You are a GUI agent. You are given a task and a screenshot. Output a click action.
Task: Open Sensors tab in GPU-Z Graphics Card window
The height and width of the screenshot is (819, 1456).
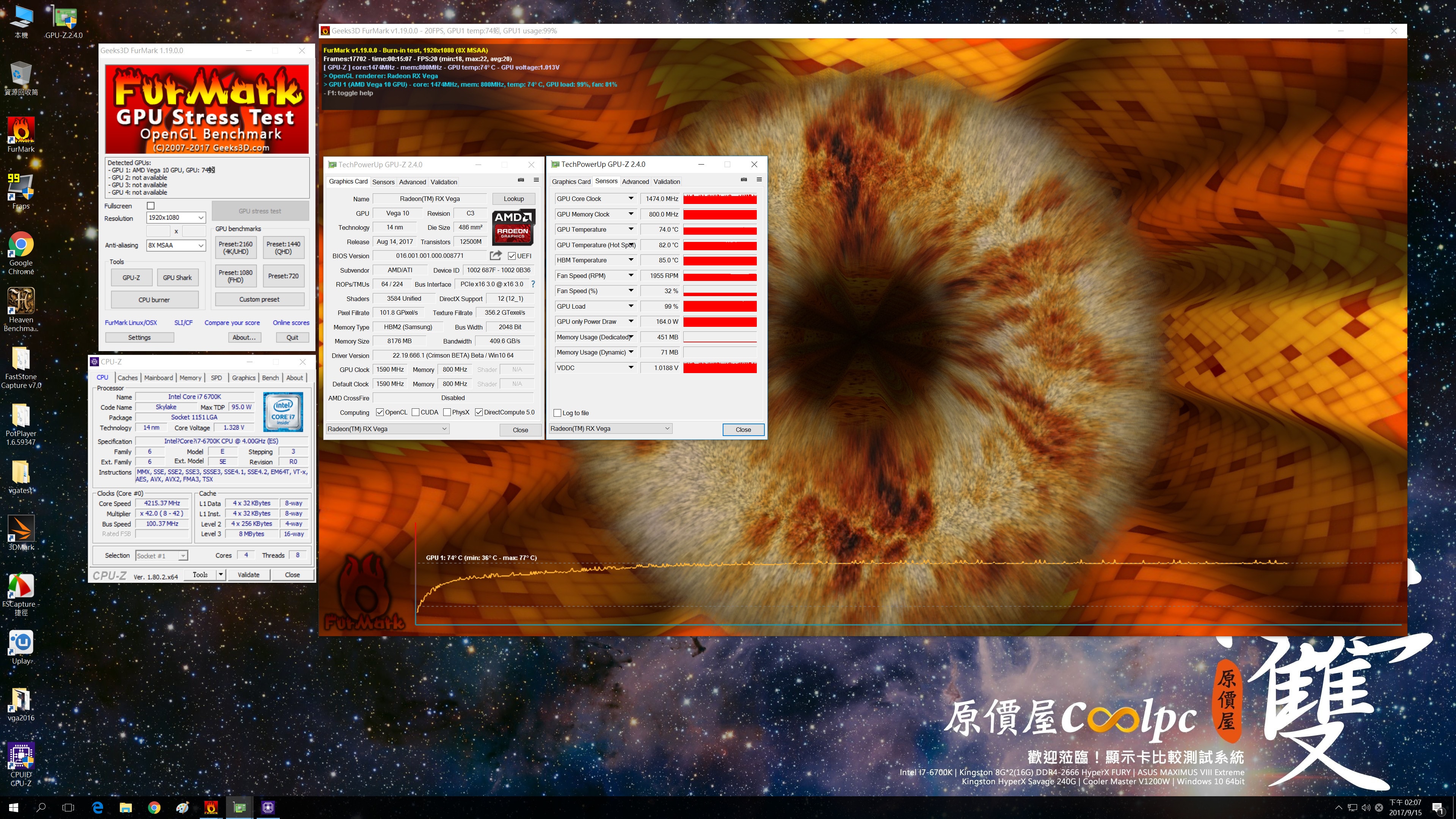(383, 182)
